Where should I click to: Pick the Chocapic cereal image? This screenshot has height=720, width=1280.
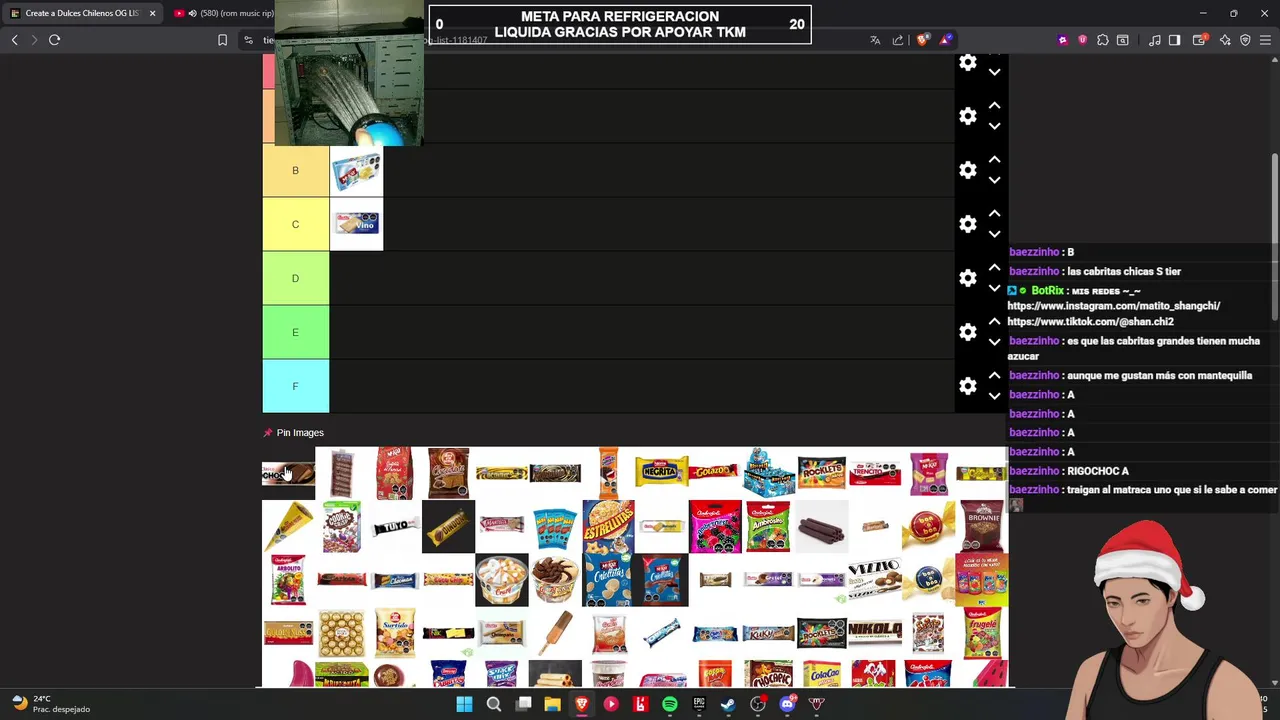tap(768, 674)
